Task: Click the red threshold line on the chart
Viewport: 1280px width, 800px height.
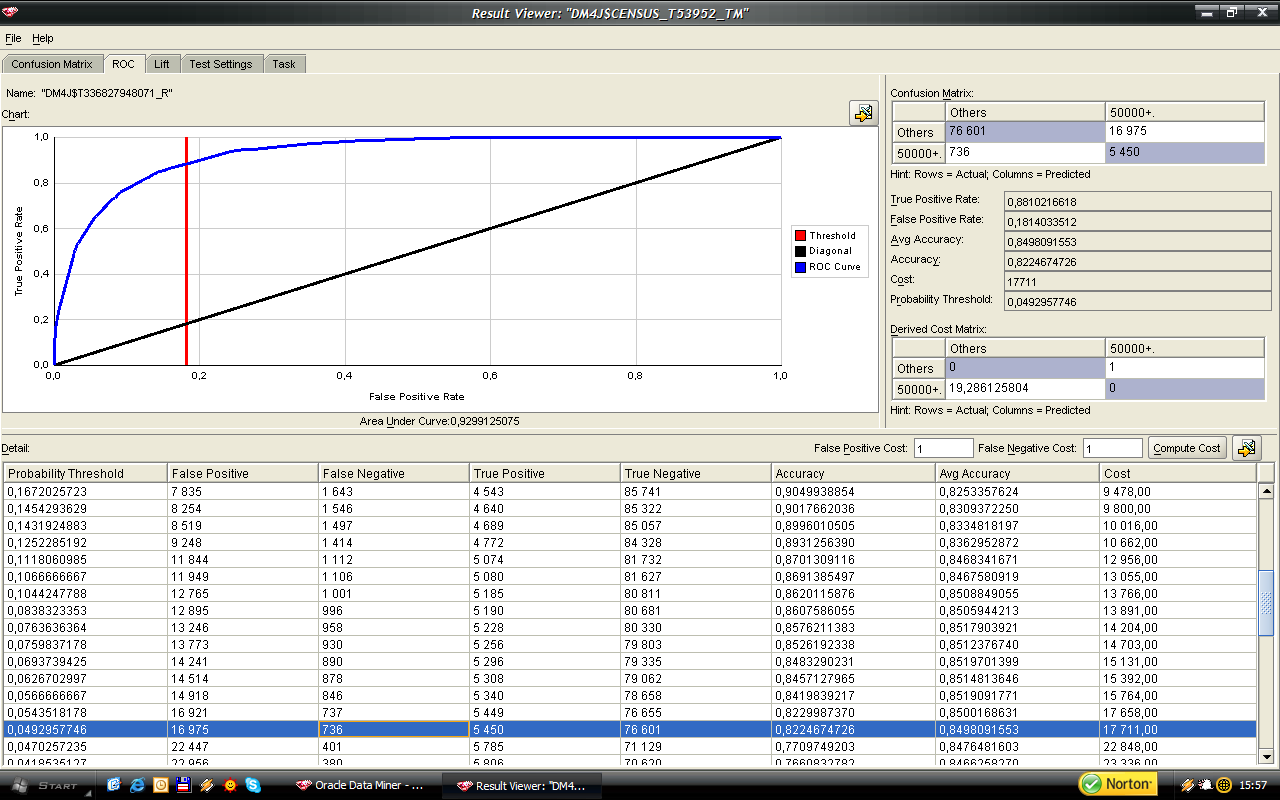Action: point(186,250)
